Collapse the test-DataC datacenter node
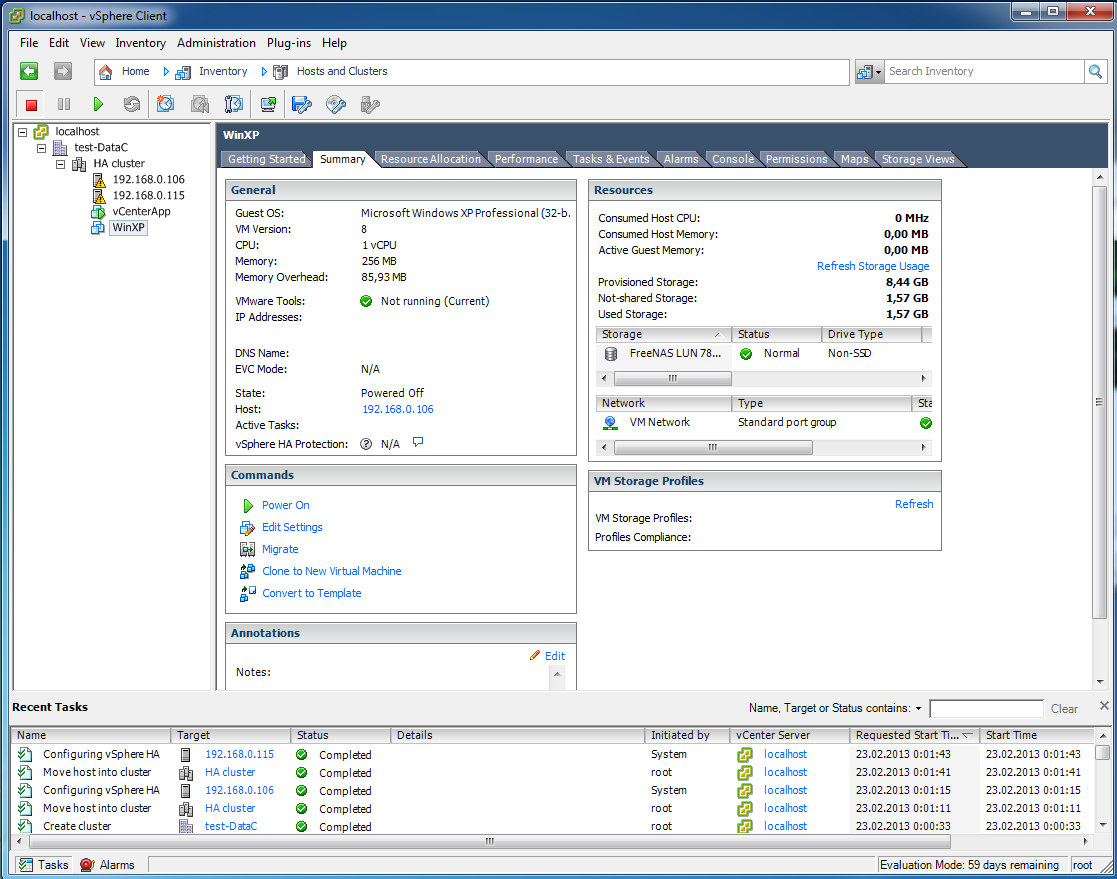Screen dimensions: 1117x879 pyautogui.click(x=41, y=148)
